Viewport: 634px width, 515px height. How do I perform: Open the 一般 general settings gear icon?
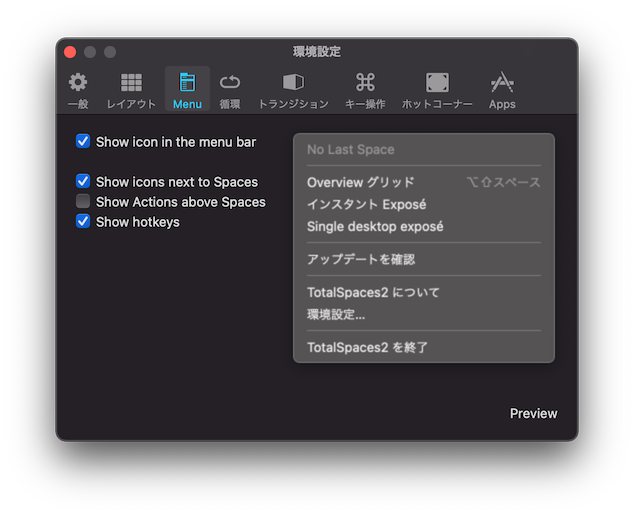78,82
